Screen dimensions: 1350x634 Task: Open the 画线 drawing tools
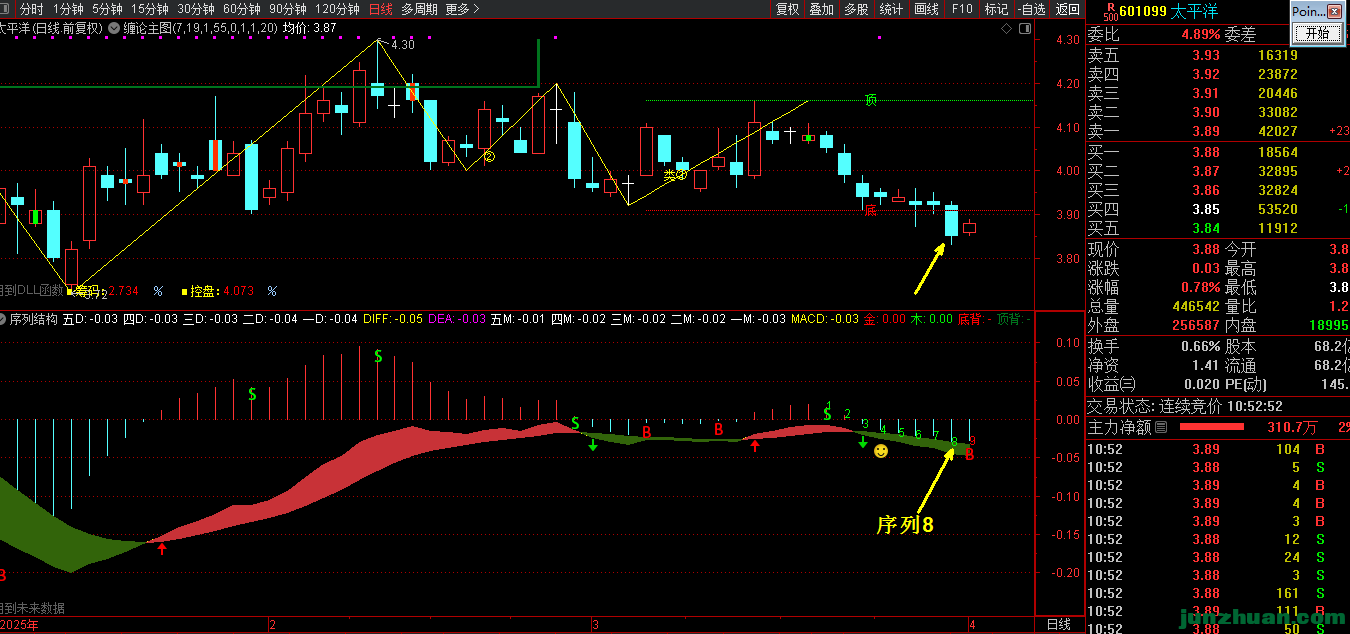(926, 9)
